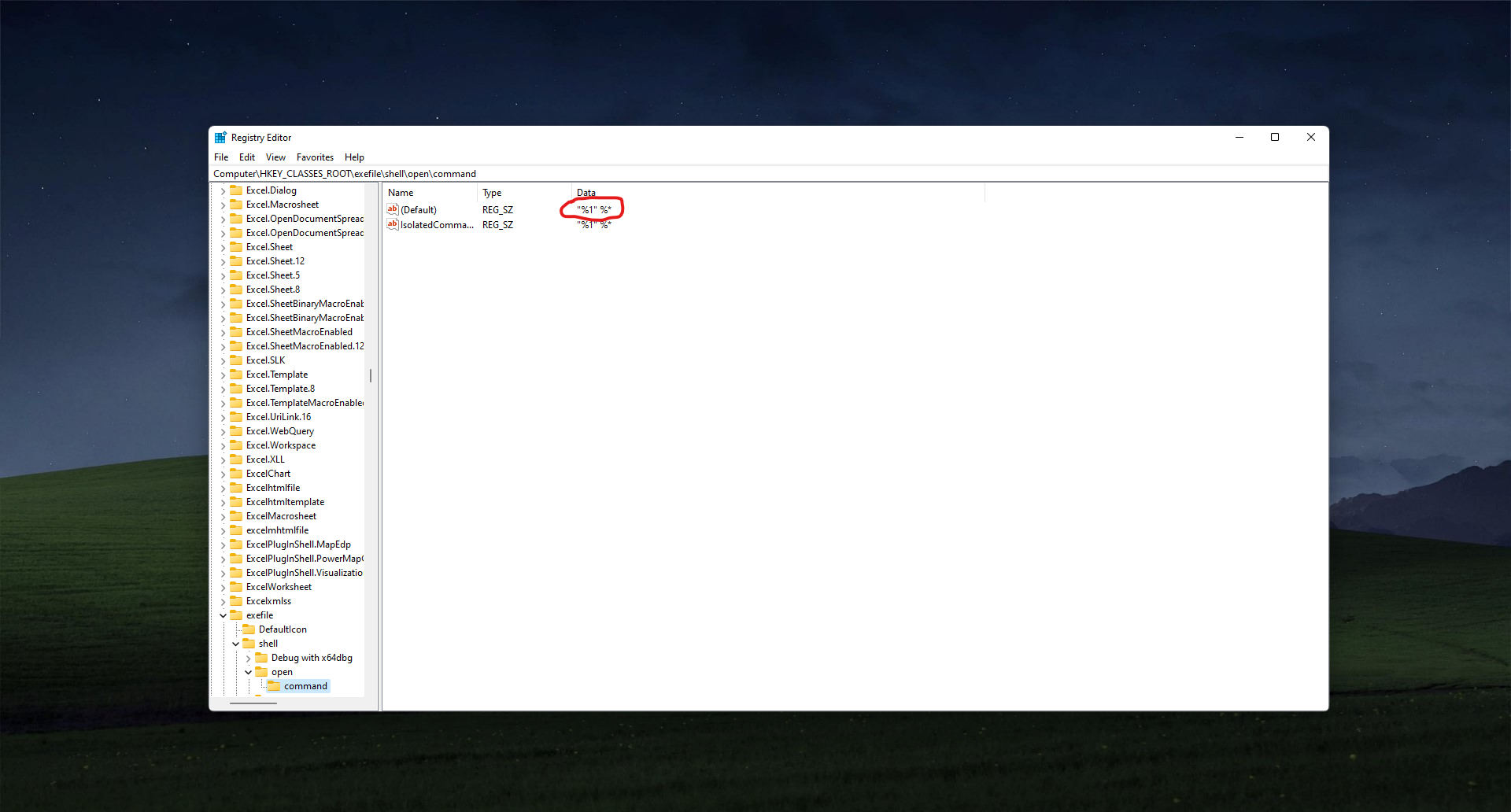Image resolution: width=1511 pixels, height=812 pixels.
Task: Select the (Default) value name
Action: 419,210
